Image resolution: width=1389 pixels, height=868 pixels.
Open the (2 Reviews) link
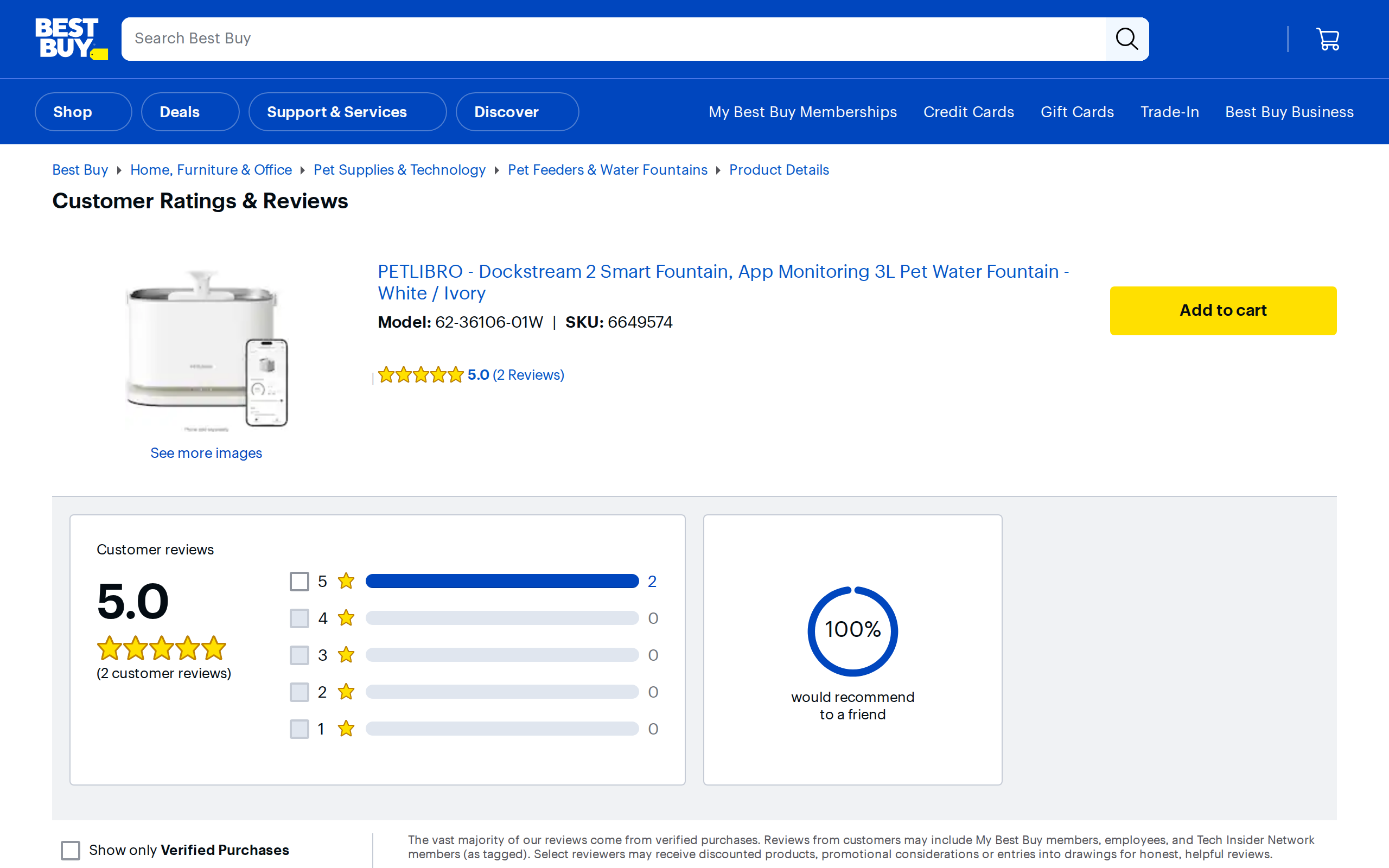point(528,375)
